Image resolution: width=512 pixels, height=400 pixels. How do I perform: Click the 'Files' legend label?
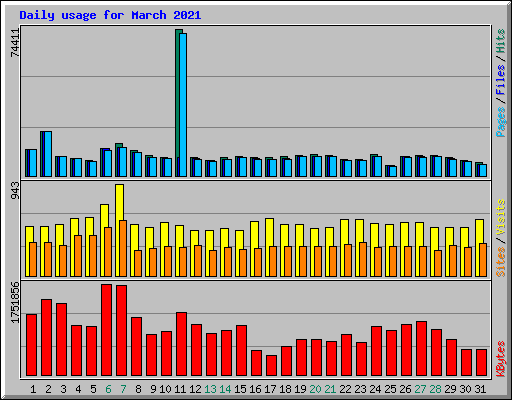click(x=501, y=80)
